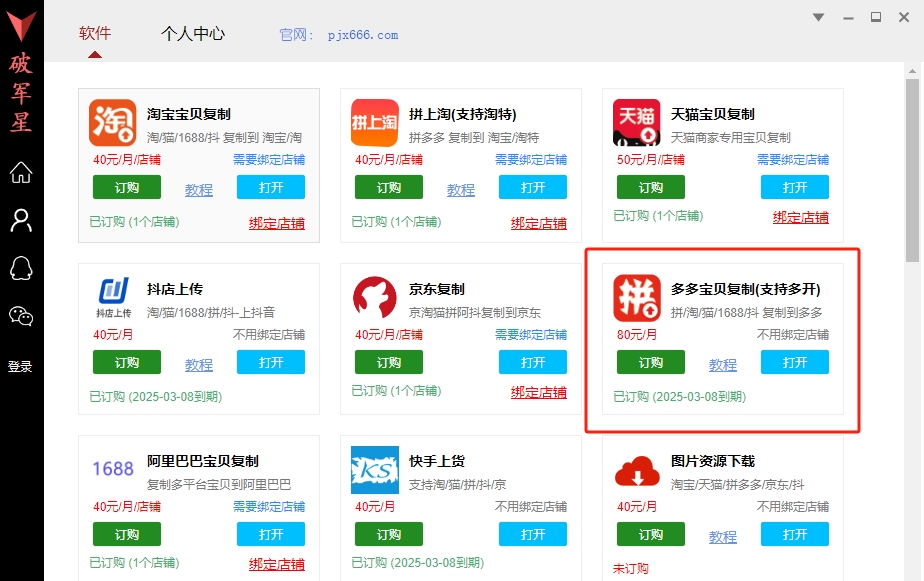
Task: Click the 快手上货 KS app icon
Action: [375, 470]
